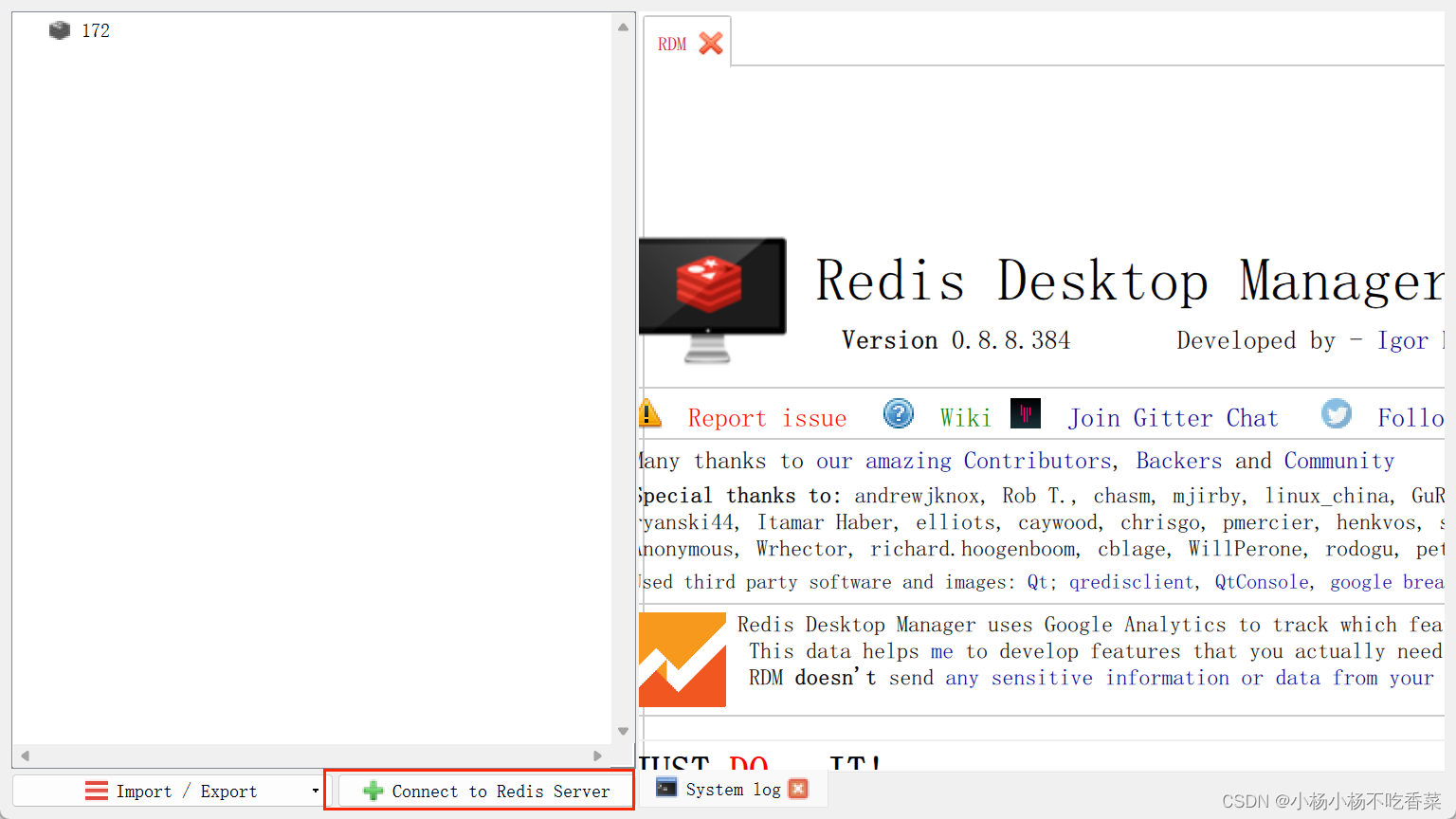Viewport: 1456px width, 819px height.
Task: Click the horizontal scroll left arrow
Action: click(x=25, y=755)
